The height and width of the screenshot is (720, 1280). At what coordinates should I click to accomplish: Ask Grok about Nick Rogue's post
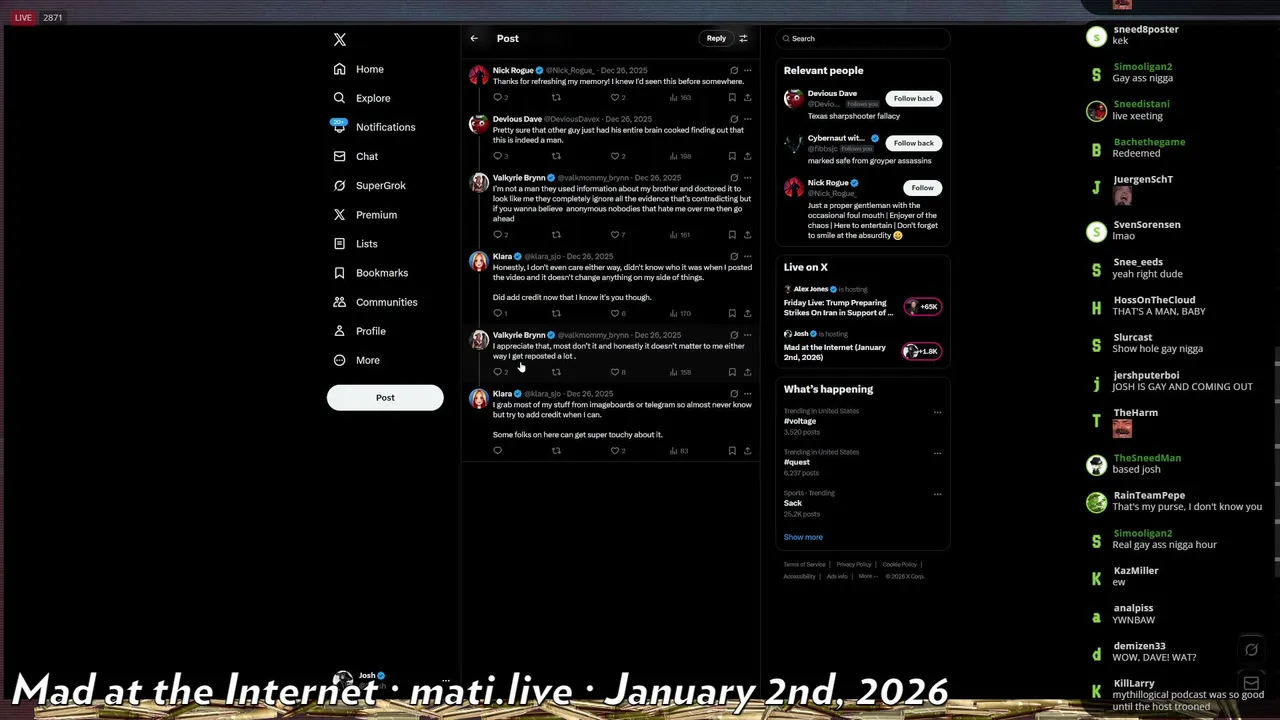click(x=734, y=71)
